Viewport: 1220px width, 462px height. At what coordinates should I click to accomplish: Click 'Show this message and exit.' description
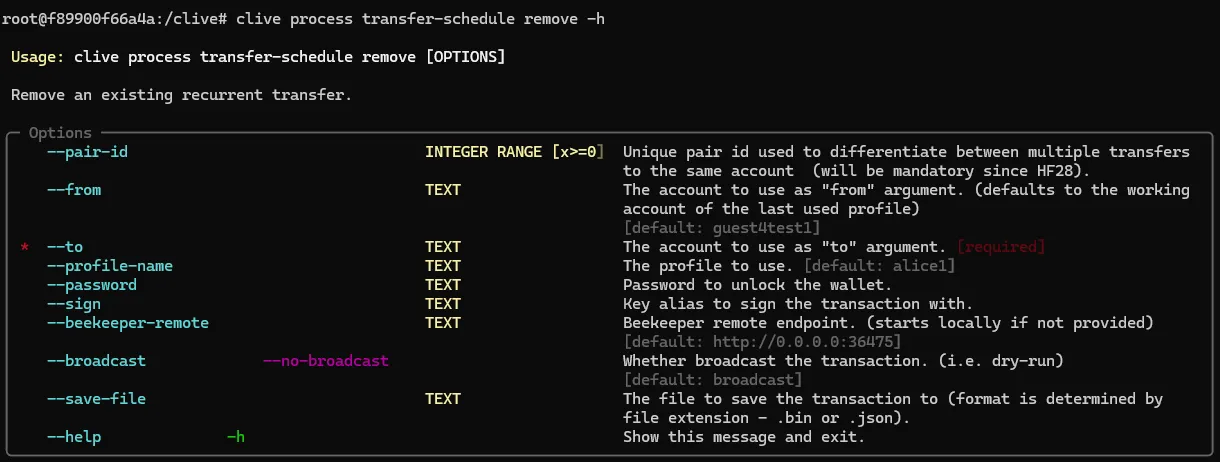(x=744, y=437)
